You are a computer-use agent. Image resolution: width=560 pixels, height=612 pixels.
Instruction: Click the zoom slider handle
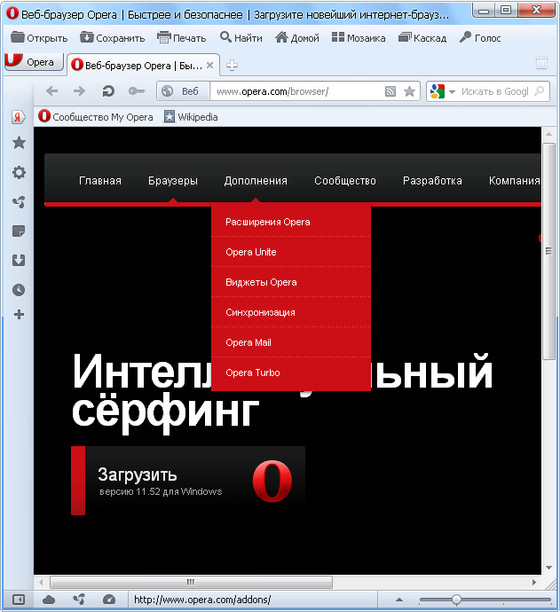[456, 599]
